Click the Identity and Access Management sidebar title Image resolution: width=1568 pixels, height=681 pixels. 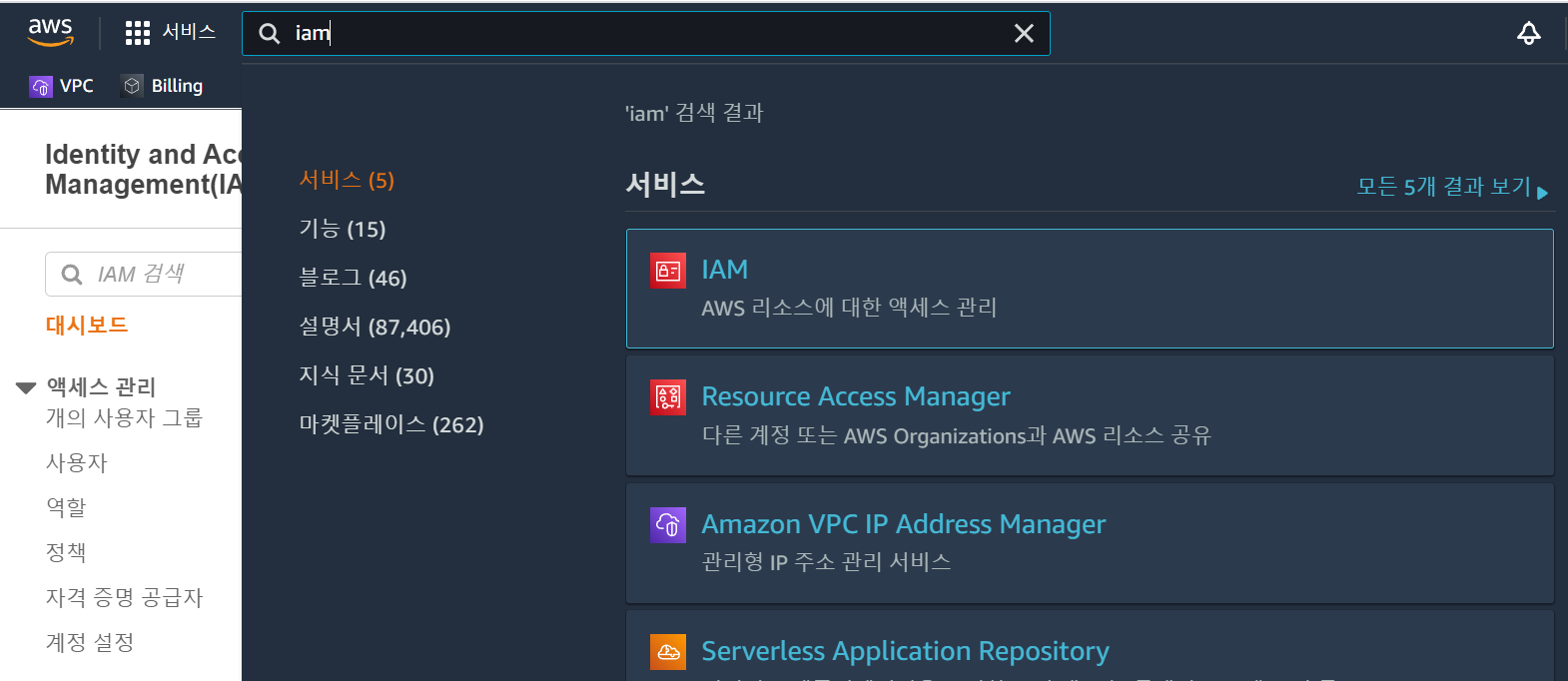[x=143, y=169]
